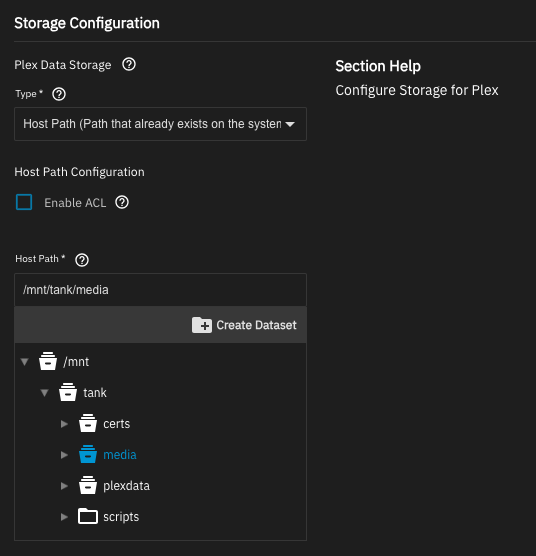Click the plexdata dataset icon
The width and height of the screenshot is (536, 556).
pyautogui.click(x=88, y=485)
